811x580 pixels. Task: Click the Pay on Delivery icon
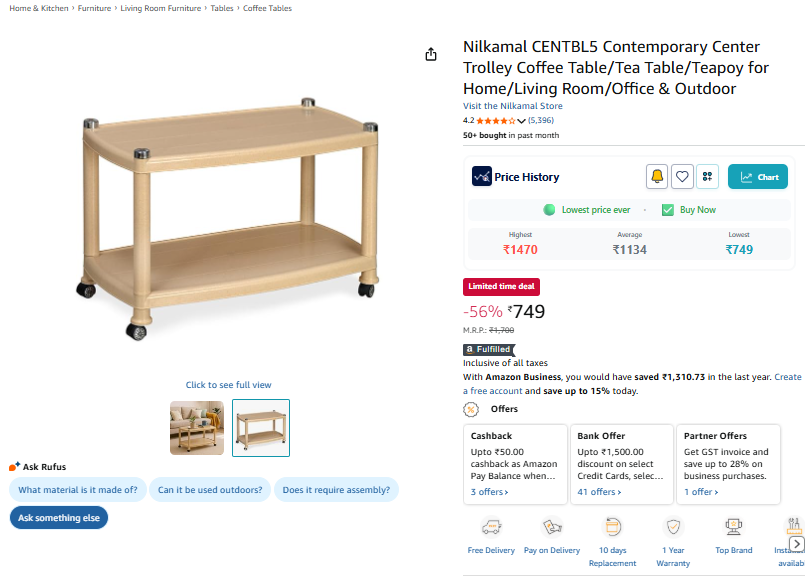552,527
